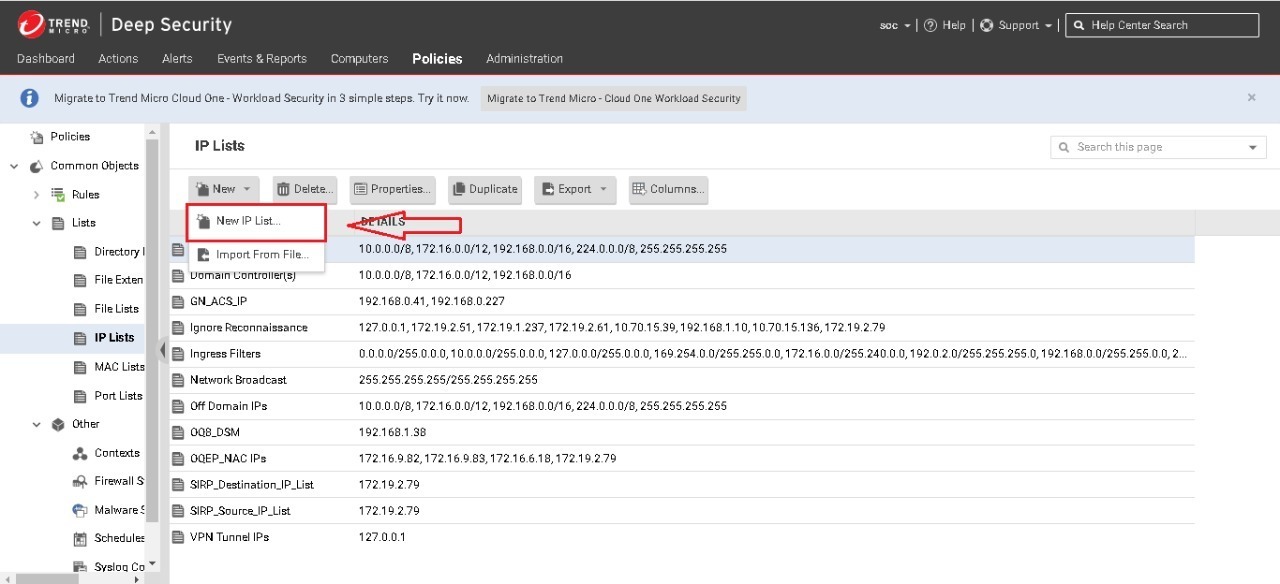Click the Policies tree icon in the sidebar
Image resolution: width=1280 pixels, height=584 pixels.
point(37,137)
